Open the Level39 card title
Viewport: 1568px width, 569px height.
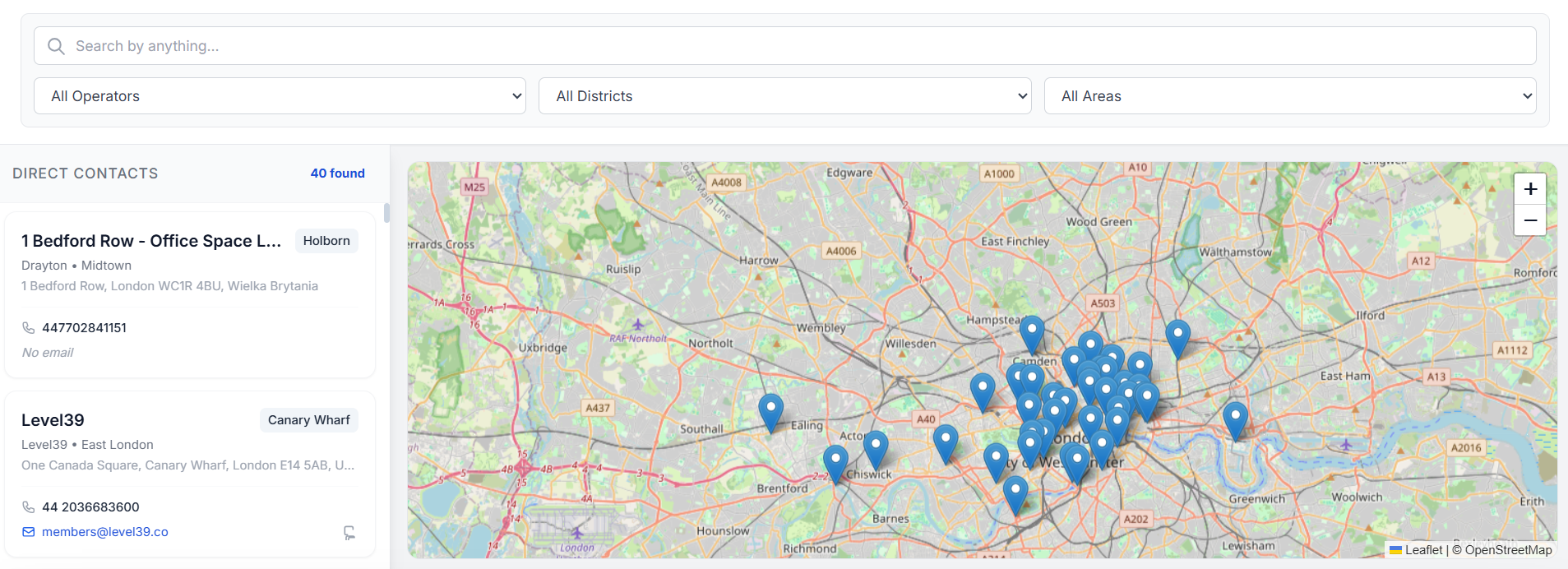53,420
